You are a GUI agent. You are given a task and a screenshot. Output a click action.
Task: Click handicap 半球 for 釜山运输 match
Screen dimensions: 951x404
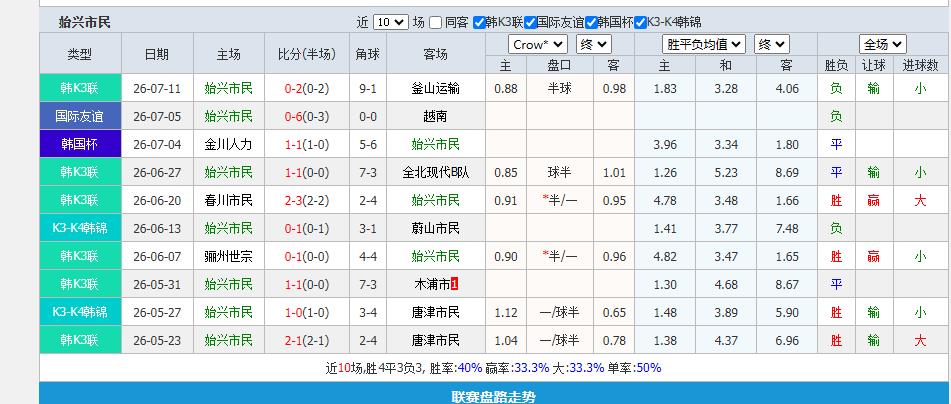tap(559, 89)
